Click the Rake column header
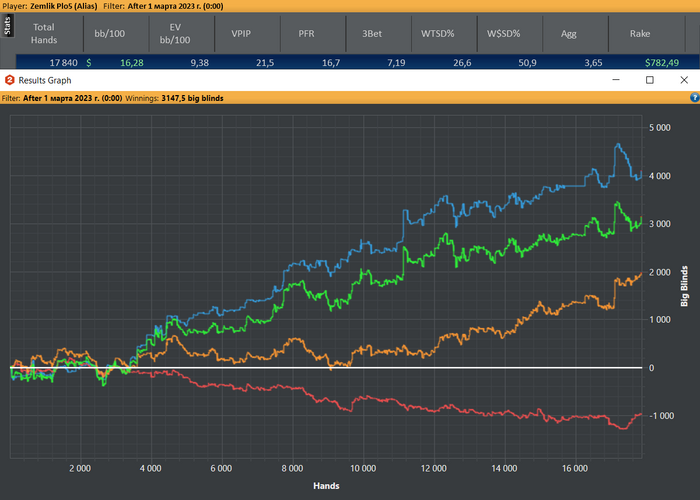This screenshot has width=700, height=500. point(640,33)
